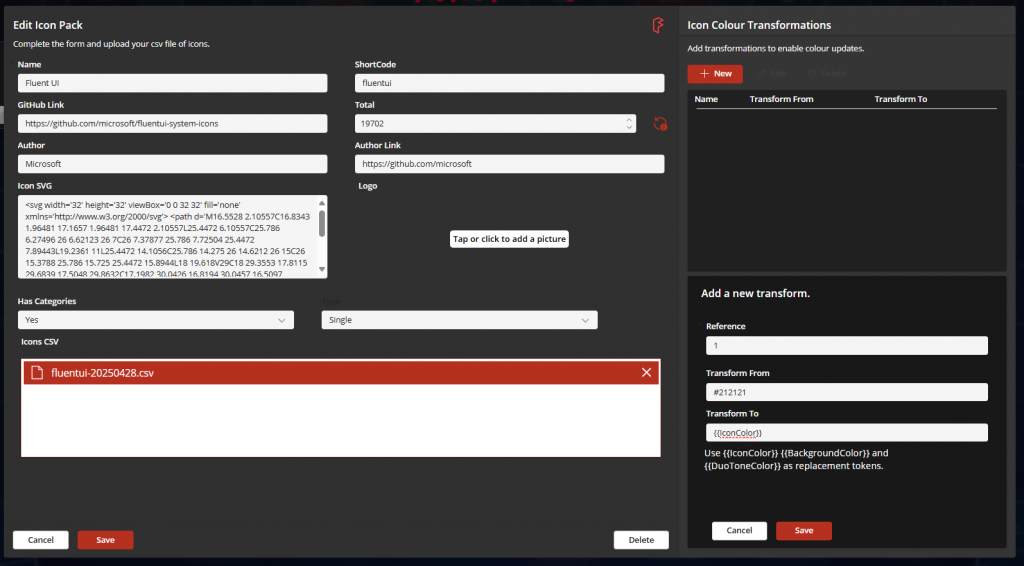This screenshot has height=566, width=1024.
Task: Click the file icon beside fluentui-20250428.csv
Action: (37, 373)
